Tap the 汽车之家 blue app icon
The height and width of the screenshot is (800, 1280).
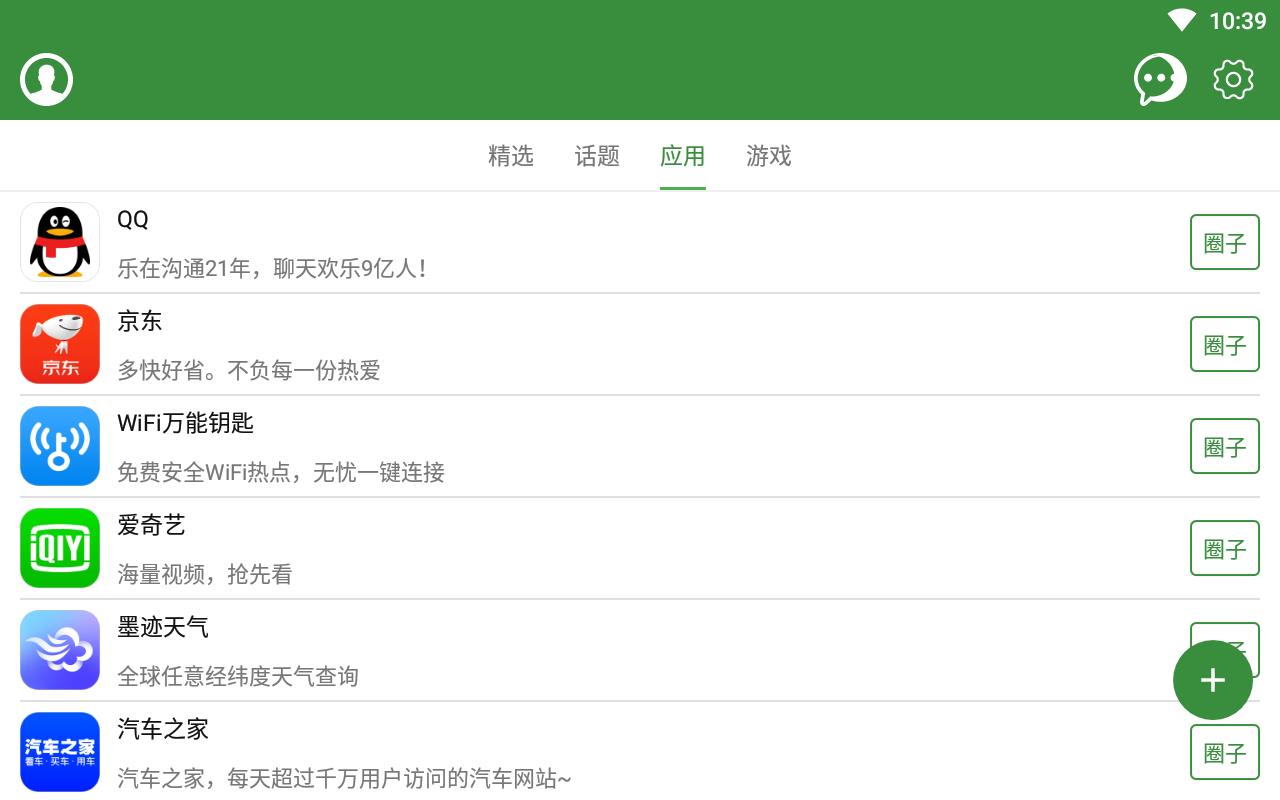(60, 752)
